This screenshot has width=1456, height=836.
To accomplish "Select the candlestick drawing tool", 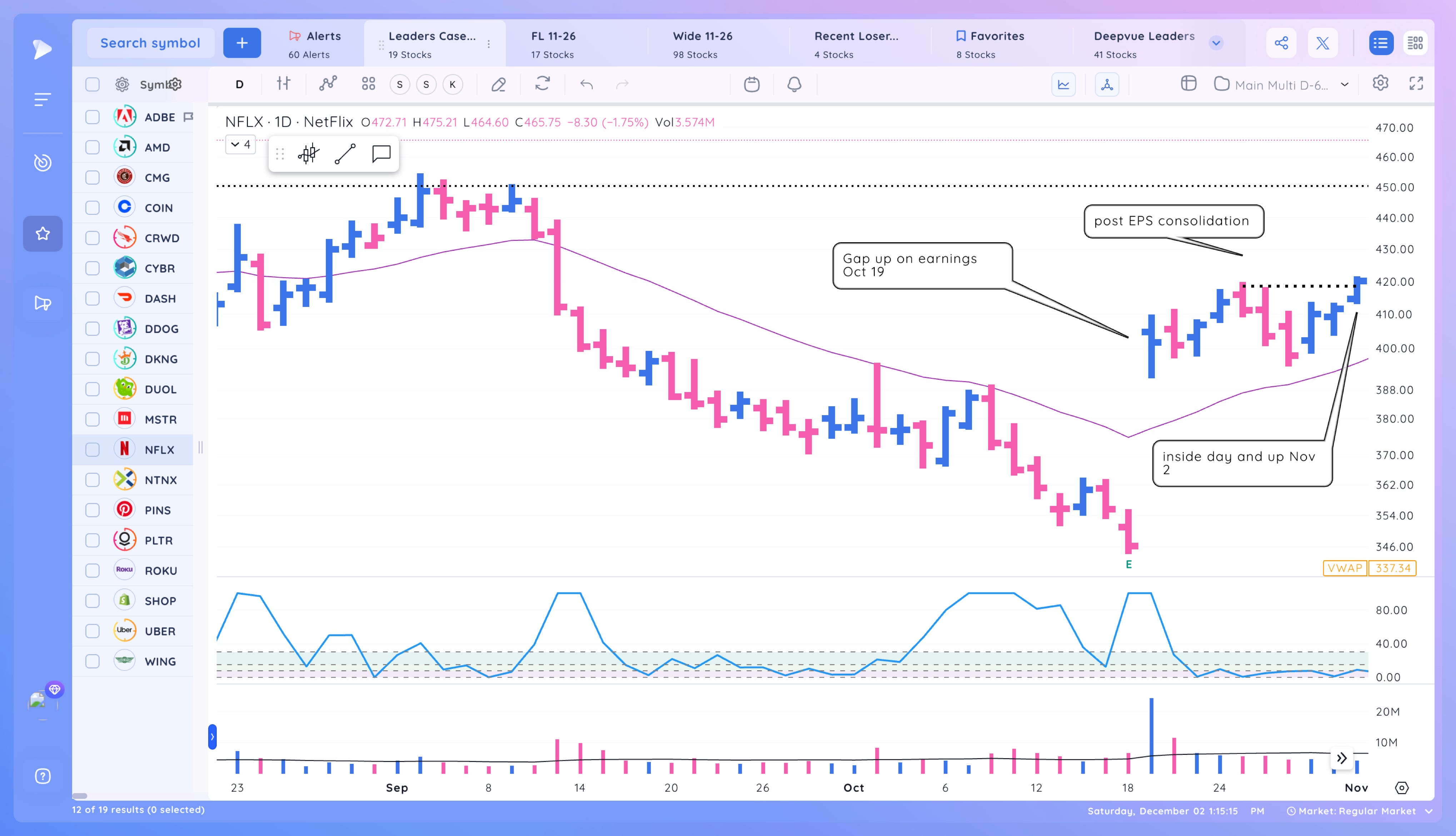I will click(308, 154).
